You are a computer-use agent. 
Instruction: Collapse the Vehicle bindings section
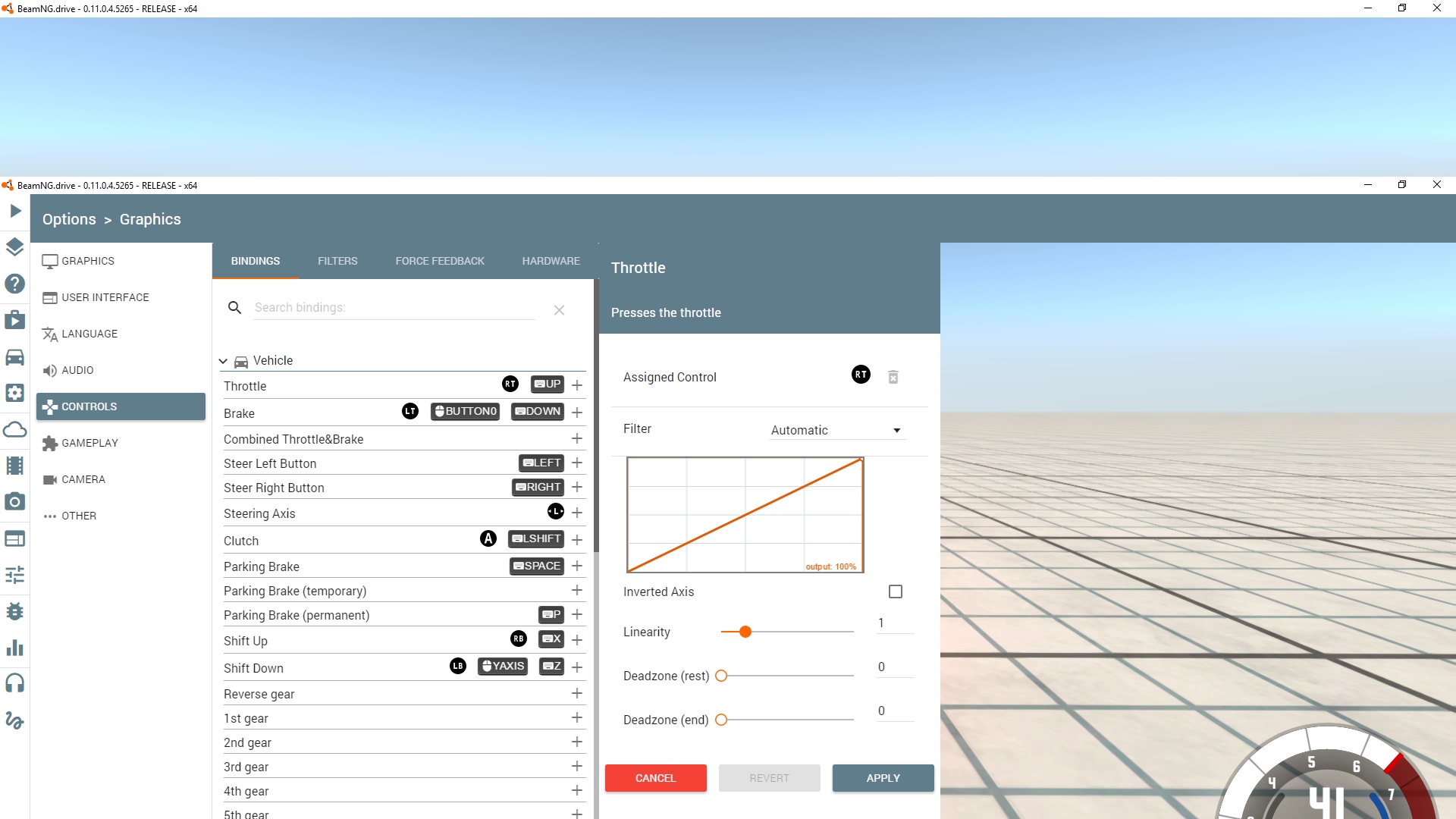point(223,361)
